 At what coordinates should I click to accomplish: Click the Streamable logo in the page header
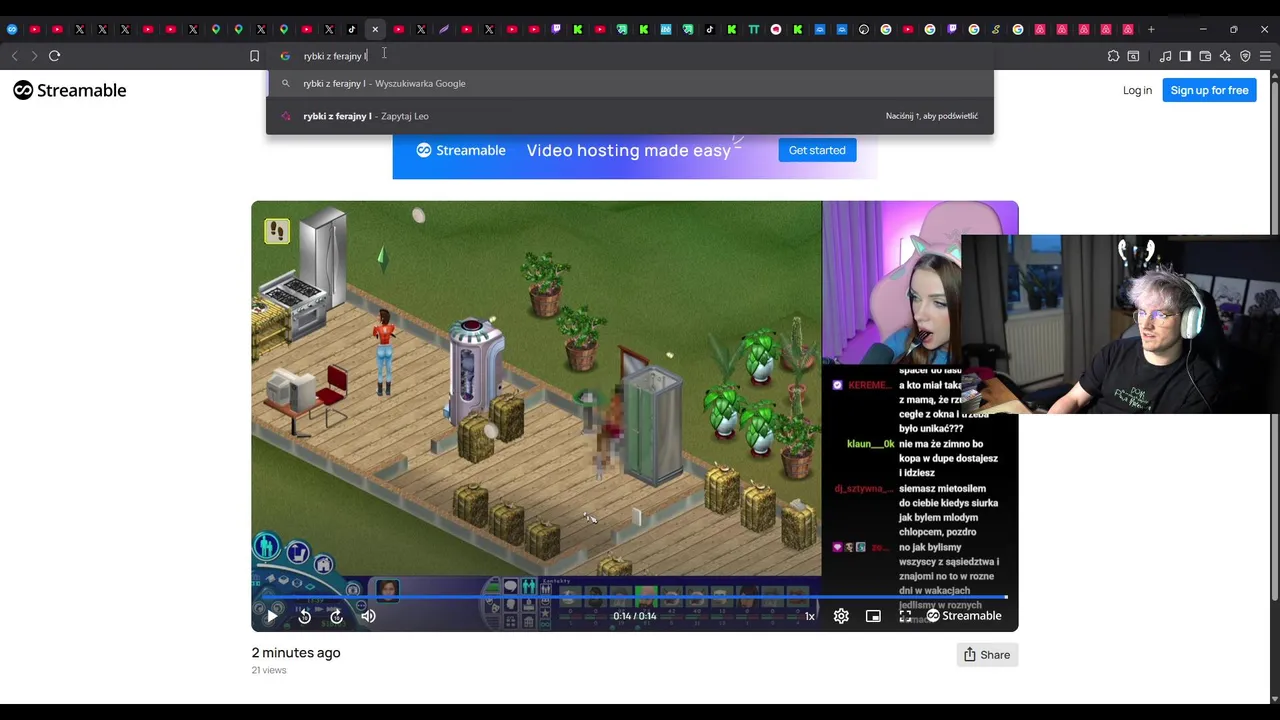click(x=70, y=90)
